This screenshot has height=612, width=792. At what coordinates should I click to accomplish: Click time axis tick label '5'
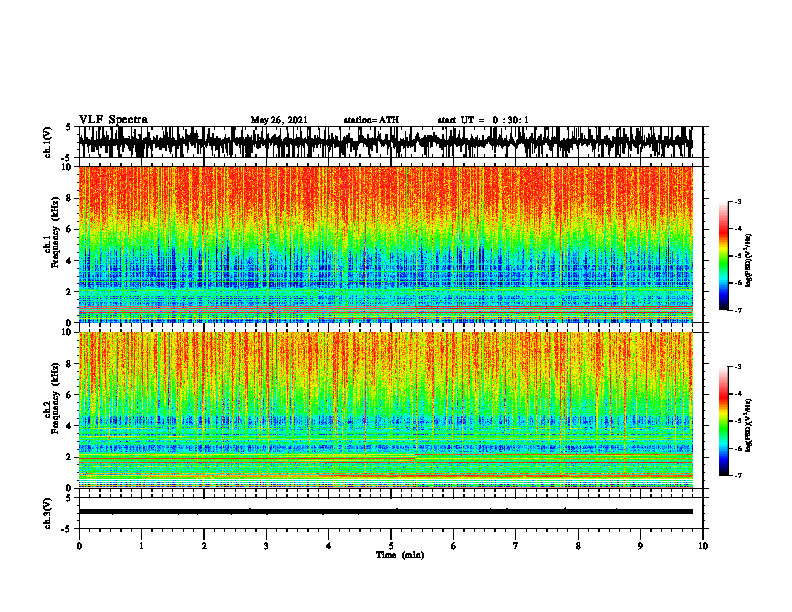pos(391,546)
